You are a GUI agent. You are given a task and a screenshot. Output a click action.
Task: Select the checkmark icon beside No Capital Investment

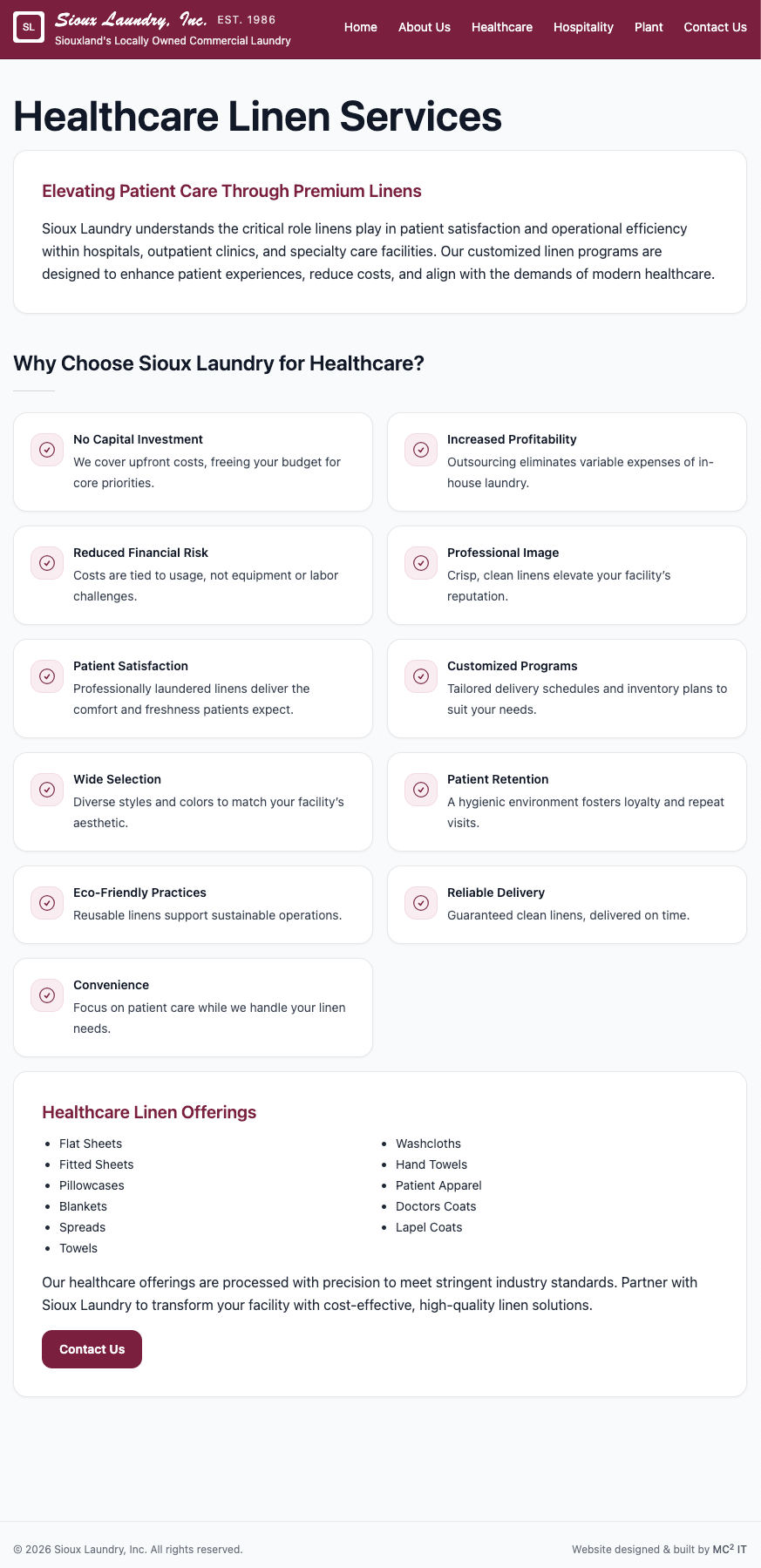pyautogui.click(x=47, y=450)
